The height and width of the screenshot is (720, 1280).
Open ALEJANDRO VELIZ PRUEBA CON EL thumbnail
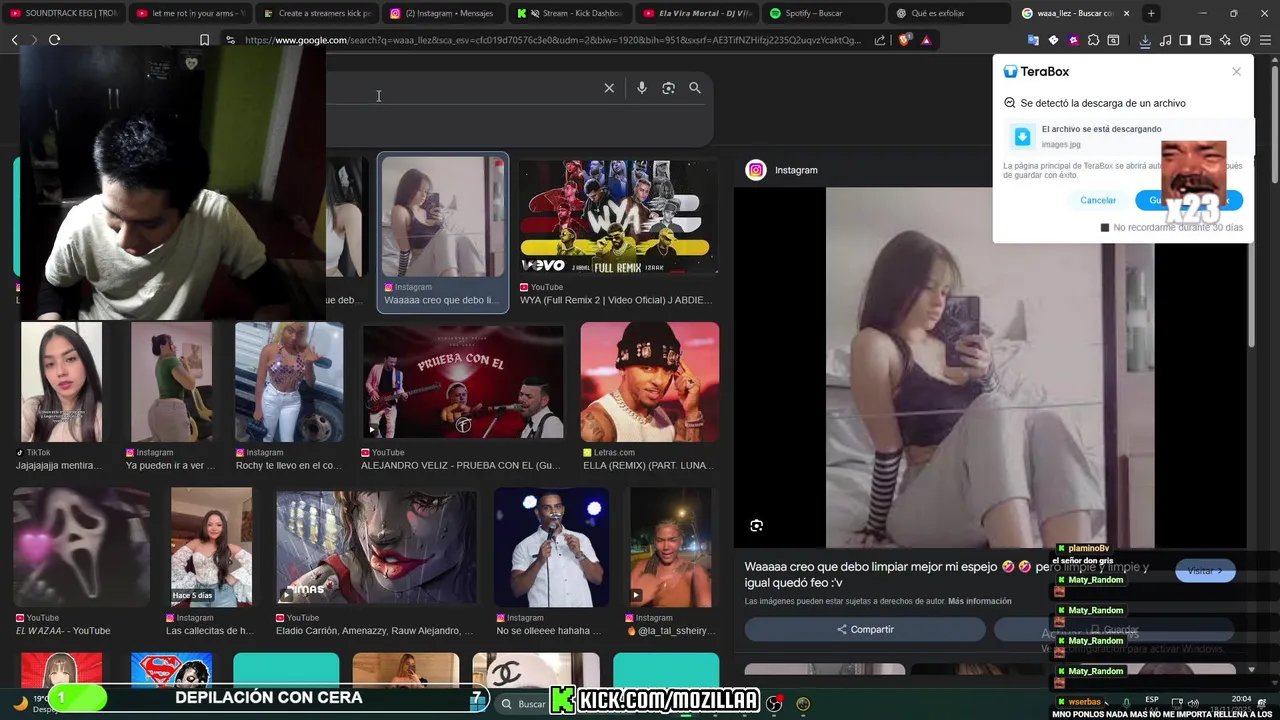tap(463, 381)
